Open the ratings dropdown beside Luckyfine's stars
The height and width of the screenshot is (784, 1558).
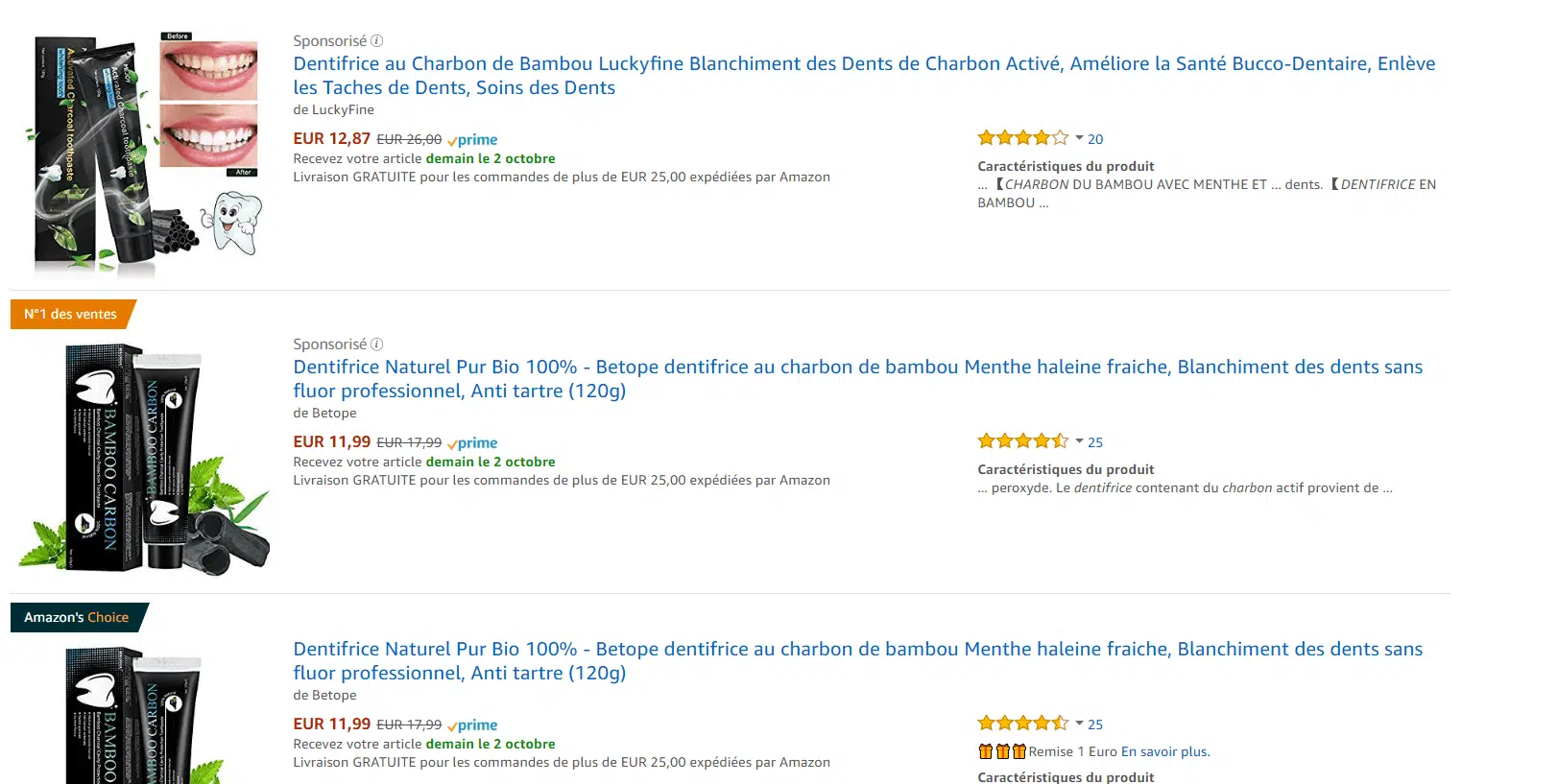1079,138
